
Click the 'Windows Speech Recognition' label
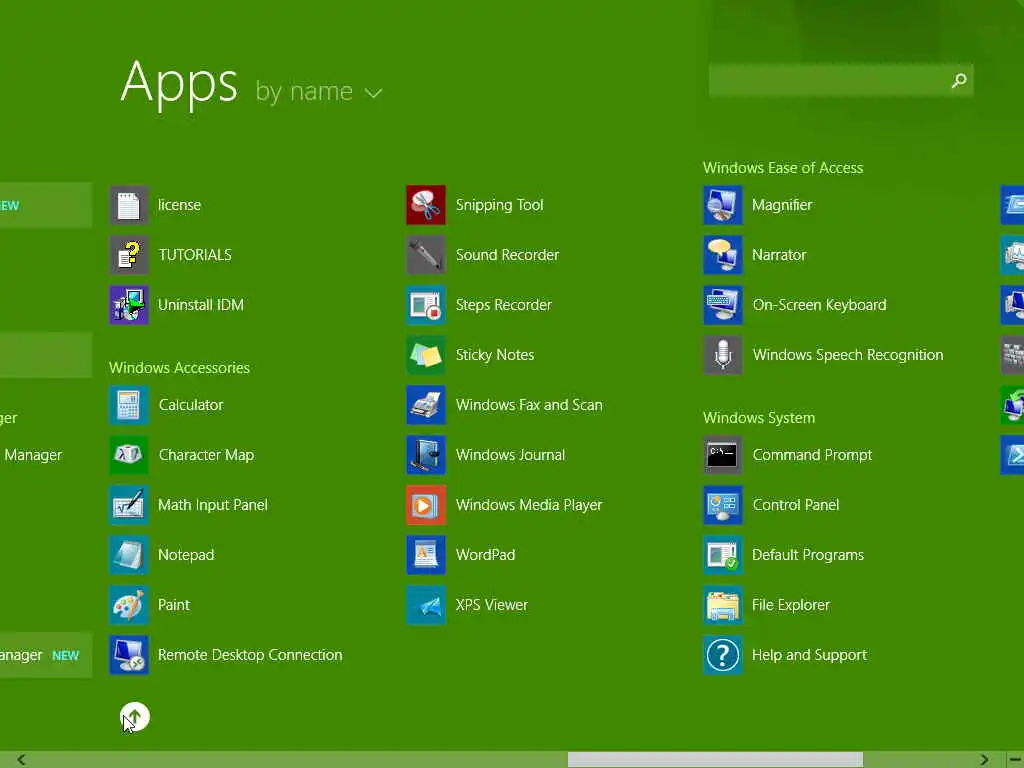848,355
